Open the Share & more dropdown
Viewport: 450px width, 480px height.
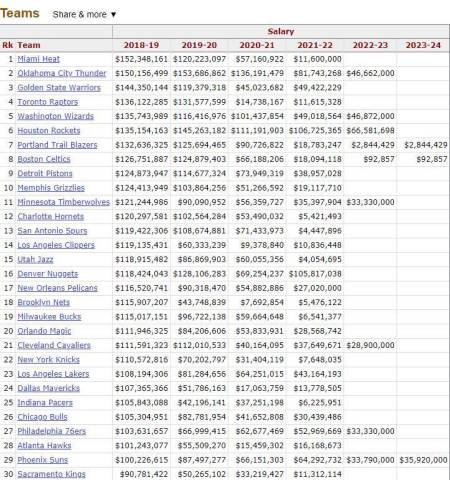[84, 14]
